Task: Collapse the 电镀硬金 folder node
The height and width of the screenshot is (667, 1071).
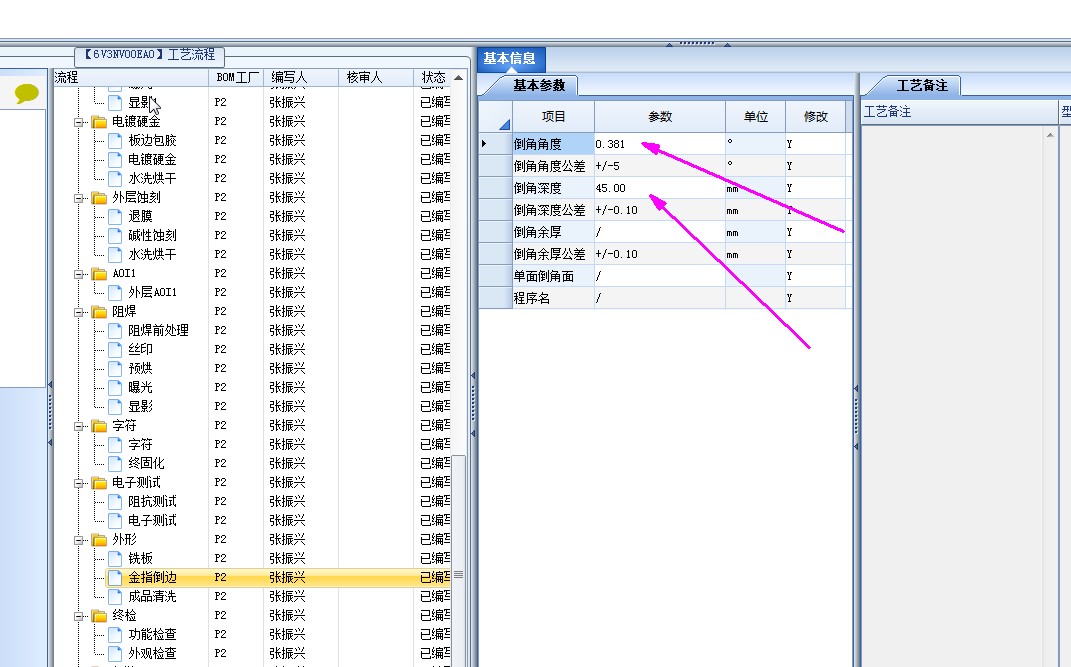Action: 79,122
